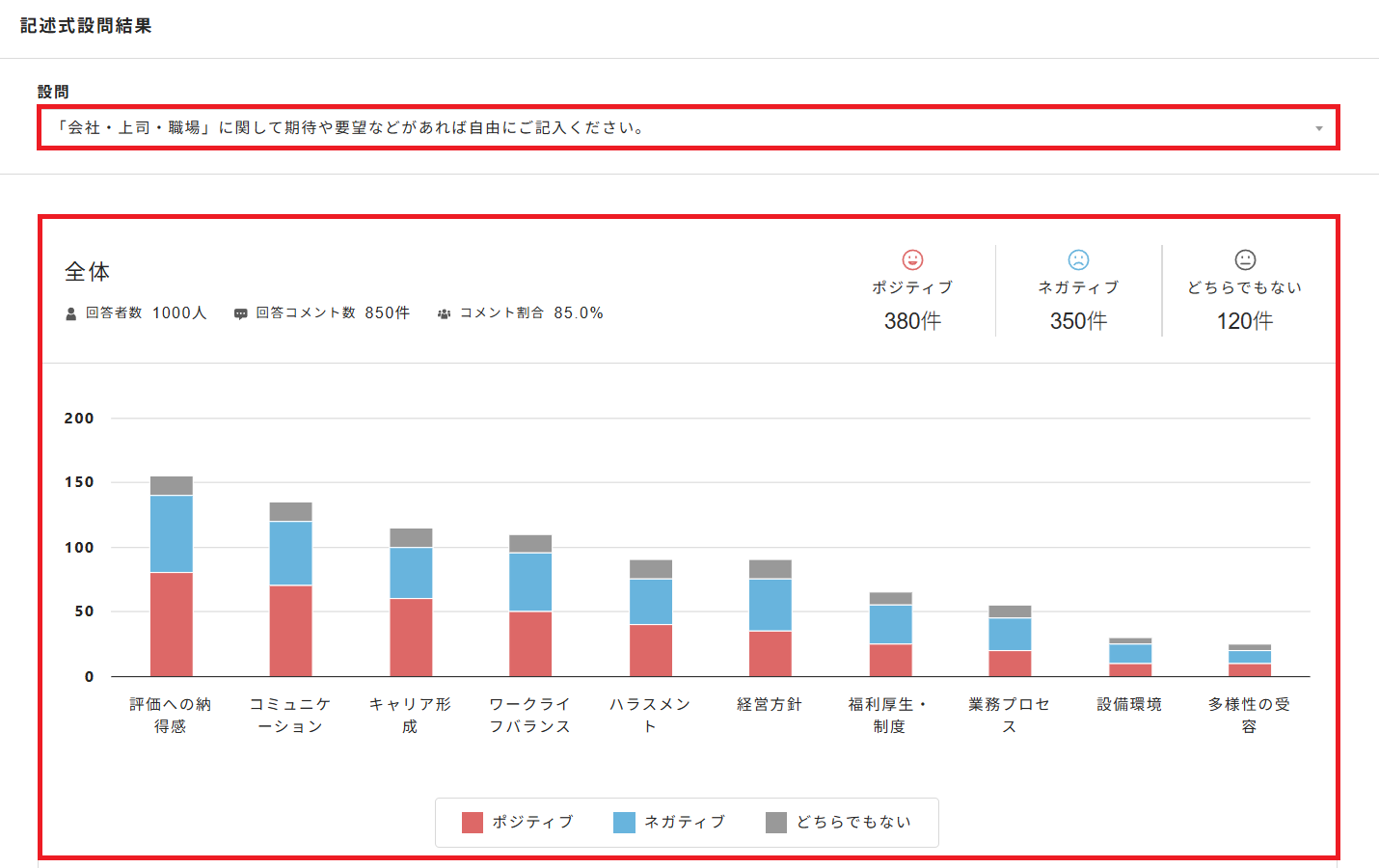Click the 経営方針 axis label

point(770,705)
